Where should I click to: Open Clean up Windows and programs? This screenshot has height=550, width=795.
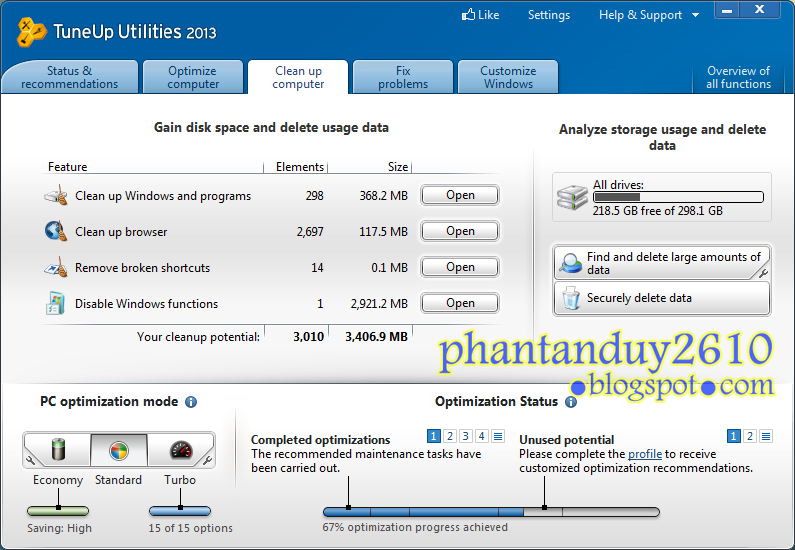point(460,195)
